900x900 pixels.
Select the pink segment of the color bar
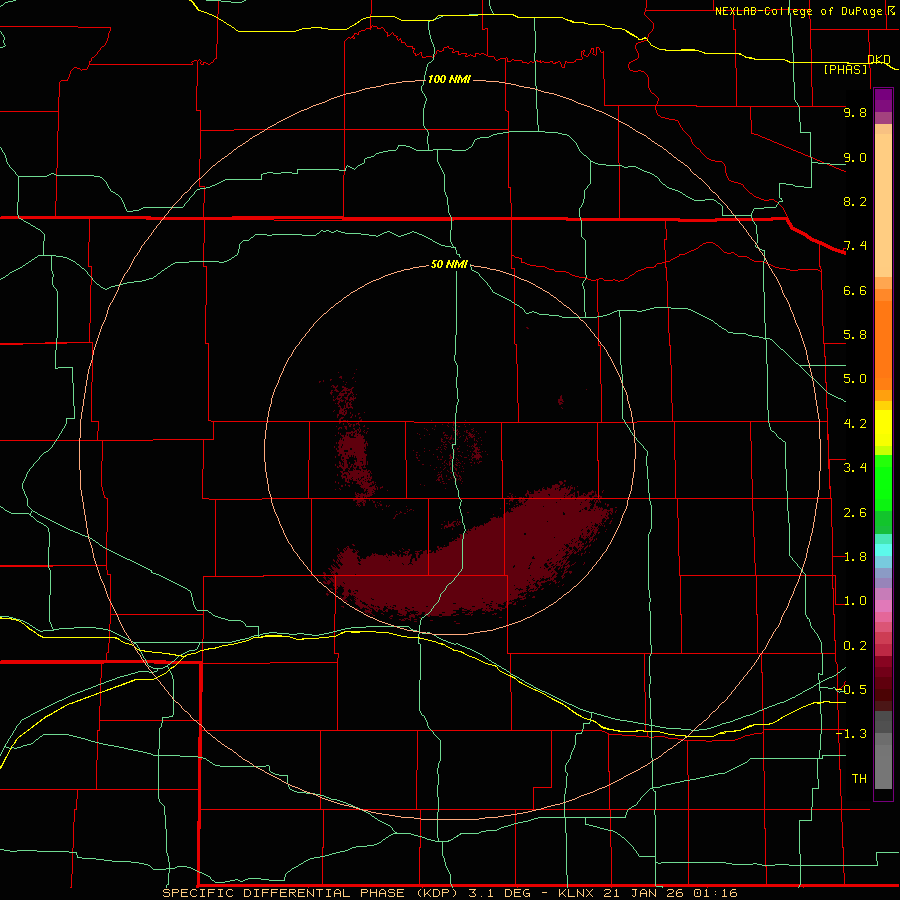(x=883, y=606)
